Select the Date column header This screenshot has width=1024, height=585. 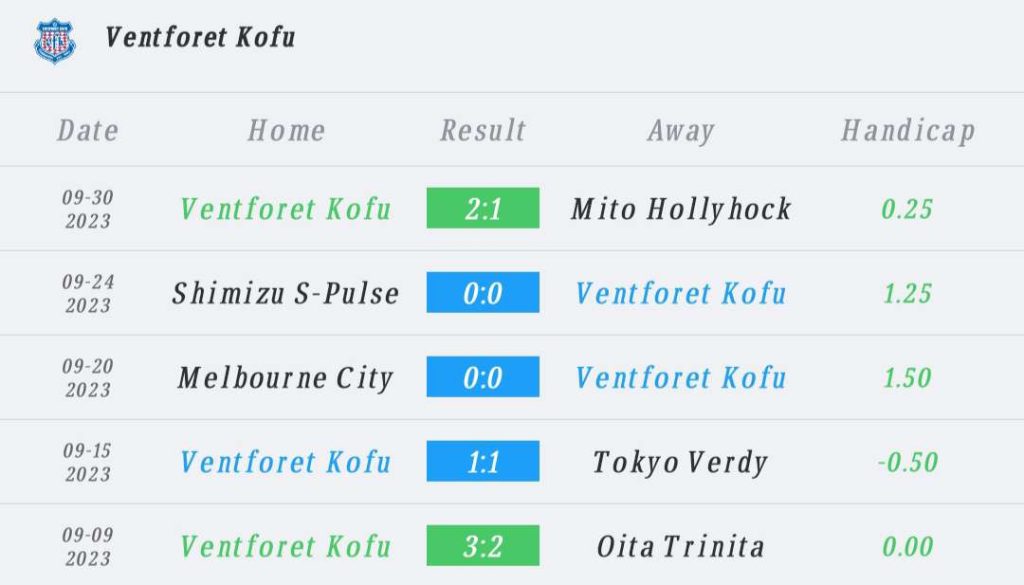pos(88,131)
